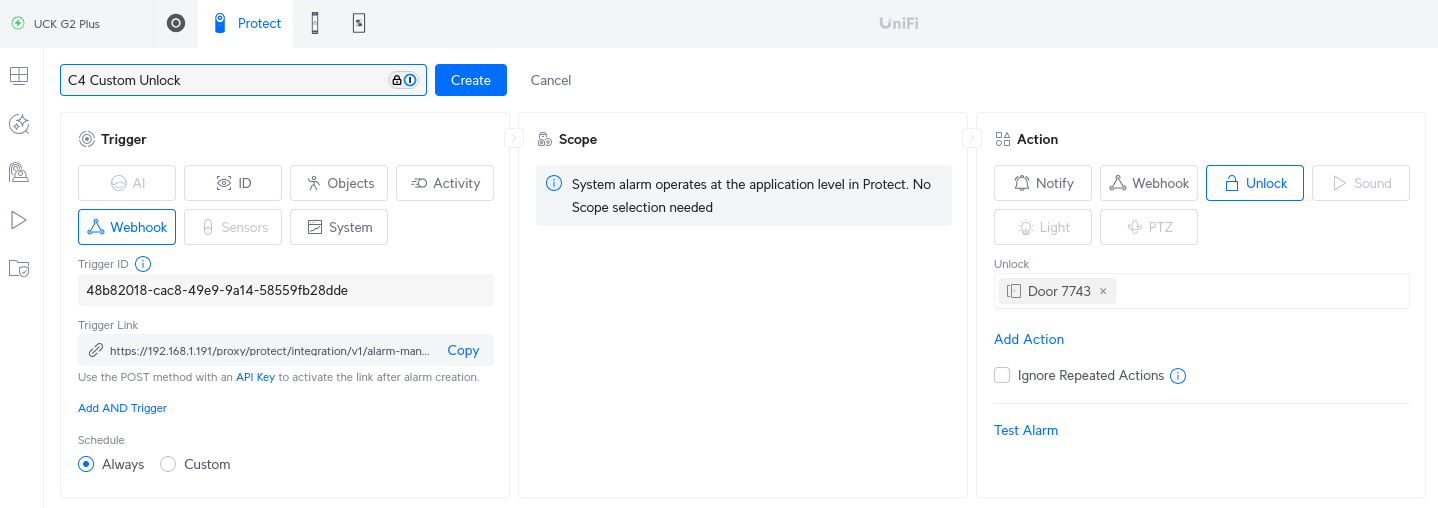Open the protected archive folder icon in sidebar
Screen dimensions: 1438x508
(x=19, y=268)
